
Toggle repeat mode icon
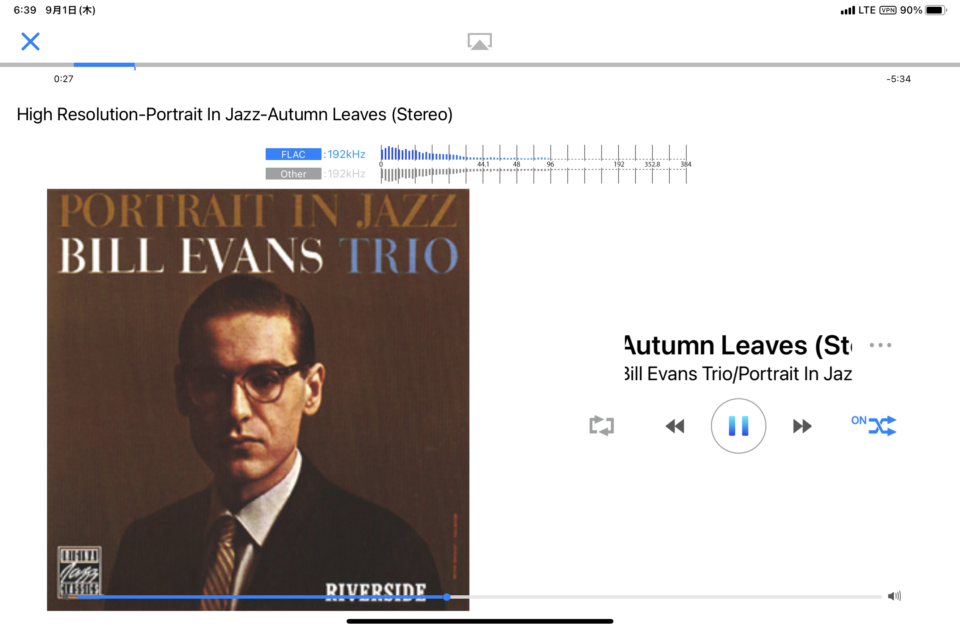pos(601,426)
